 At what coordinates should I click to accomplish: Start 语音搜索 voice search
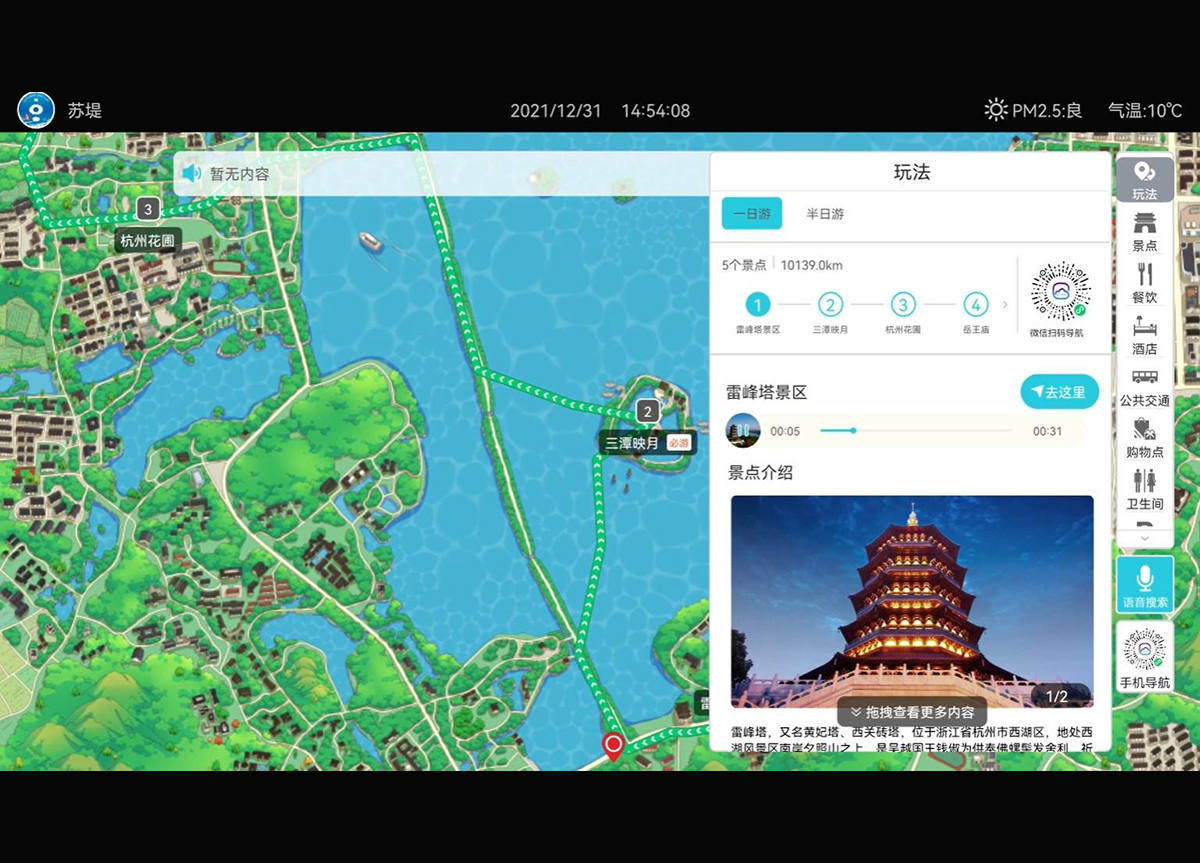[x=1144, y=584]
